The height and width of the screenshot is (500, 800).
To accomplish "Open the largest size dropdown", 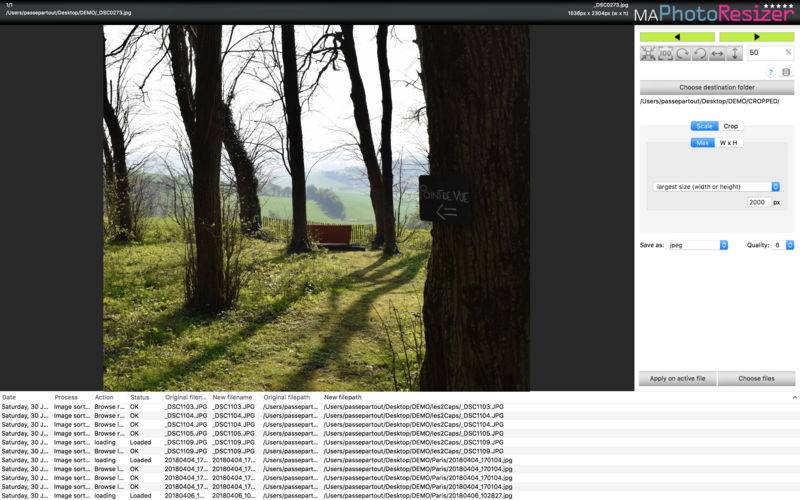I will pos(716,187).
